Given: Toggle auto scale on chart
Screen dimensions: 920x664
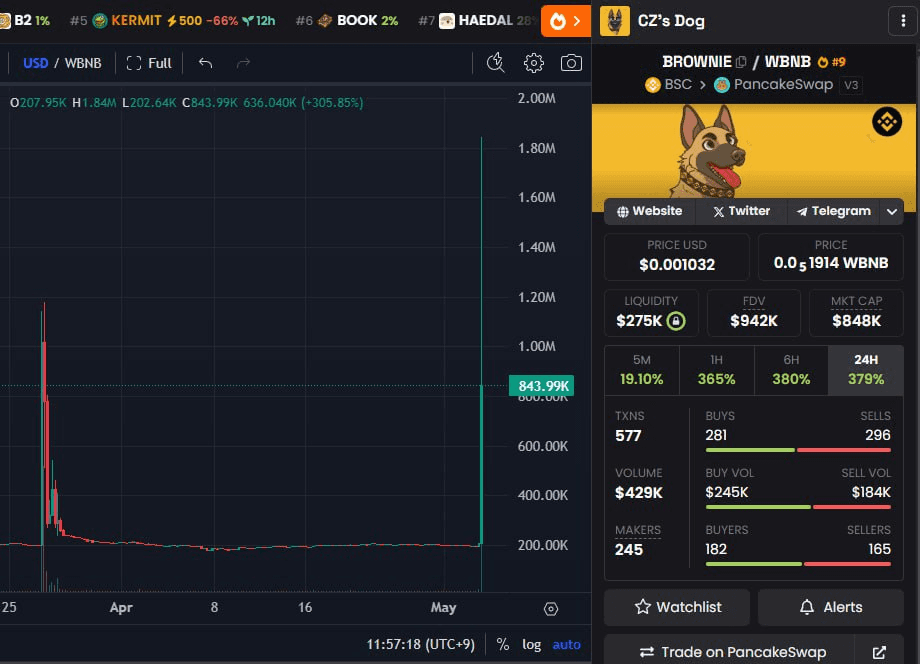Looking at the screenshot, I should point(566,644).
